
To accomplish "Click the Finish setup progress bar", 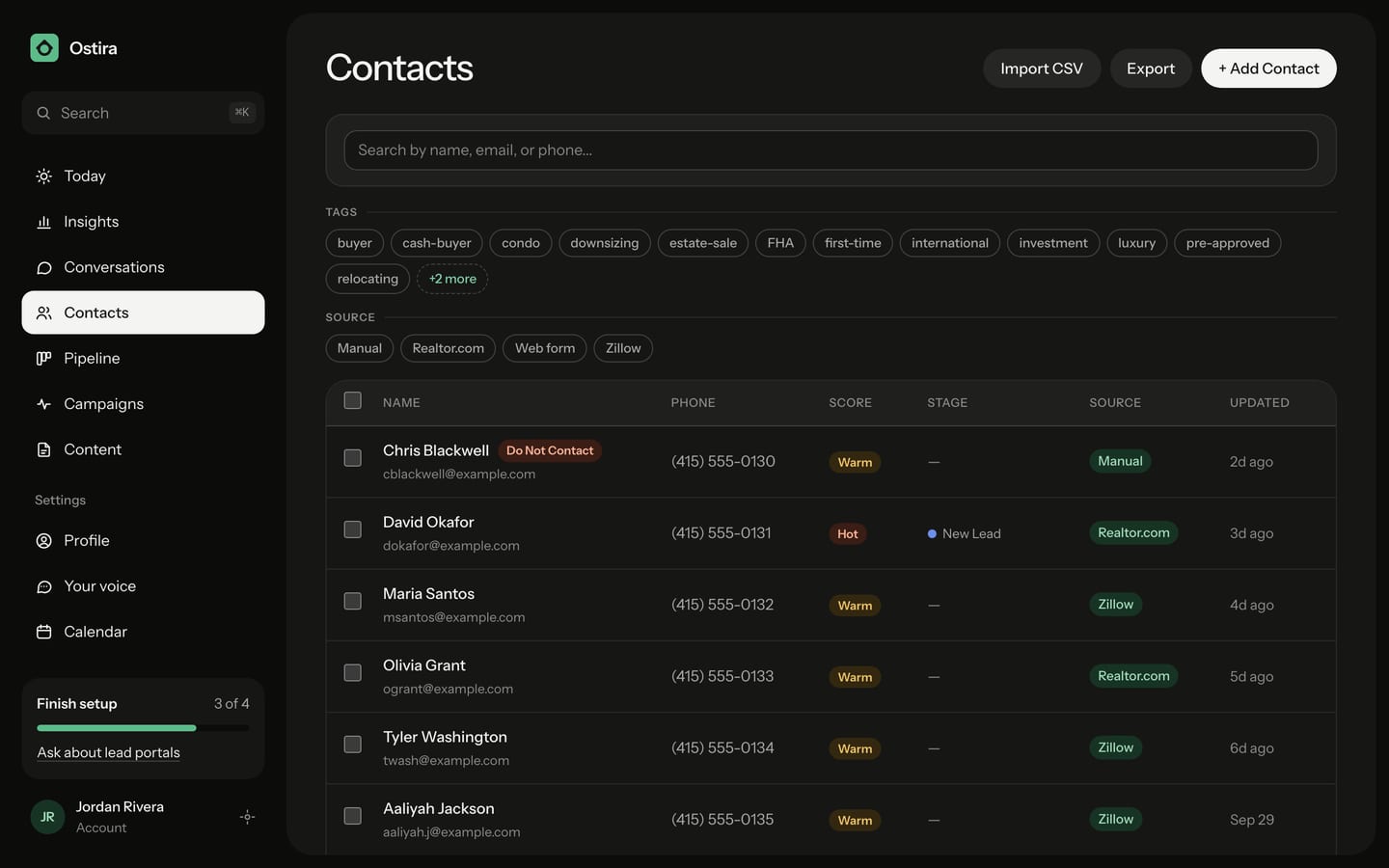I will click(143, 728).
